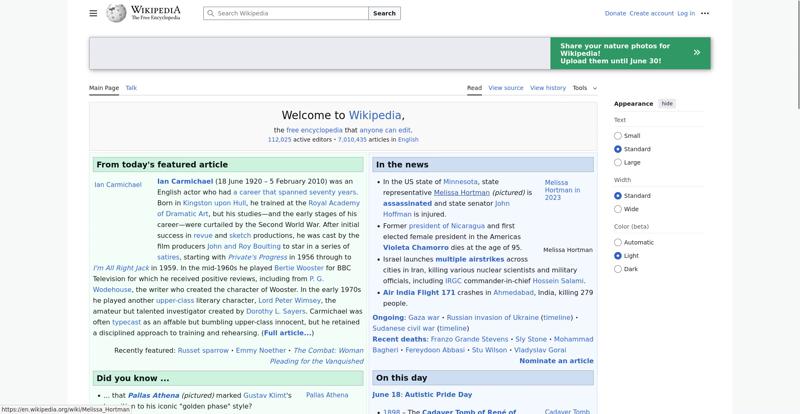This screenshot has width=800, height=414.
Task: Open the Russian invasion of Ukraine link
Action: coord(492,318)
